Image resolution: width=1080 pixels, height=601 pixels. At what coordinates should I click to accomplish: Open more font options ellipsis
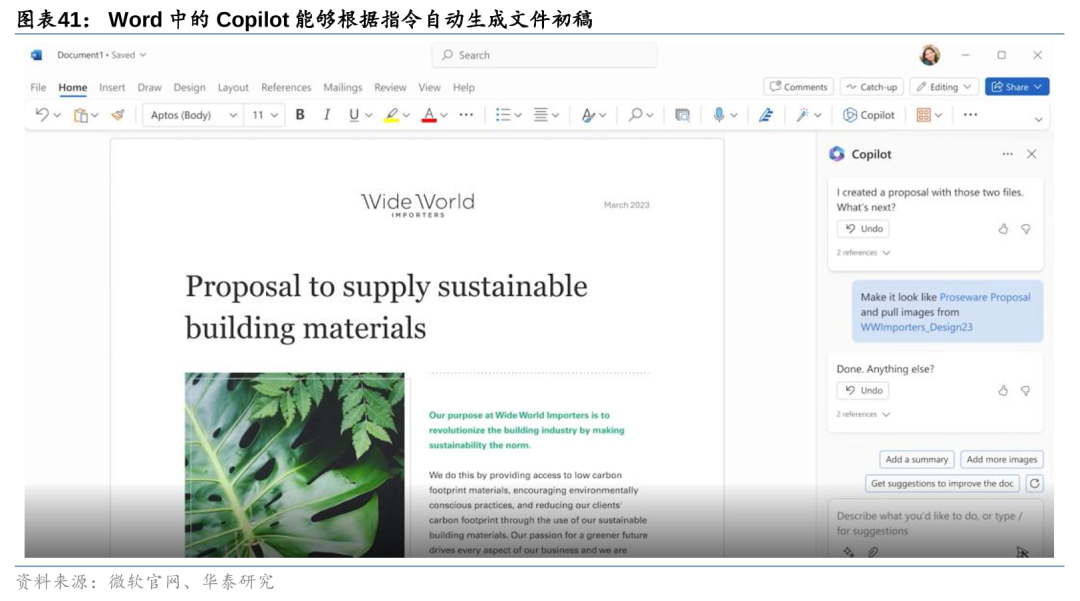(x=466, y=115)
